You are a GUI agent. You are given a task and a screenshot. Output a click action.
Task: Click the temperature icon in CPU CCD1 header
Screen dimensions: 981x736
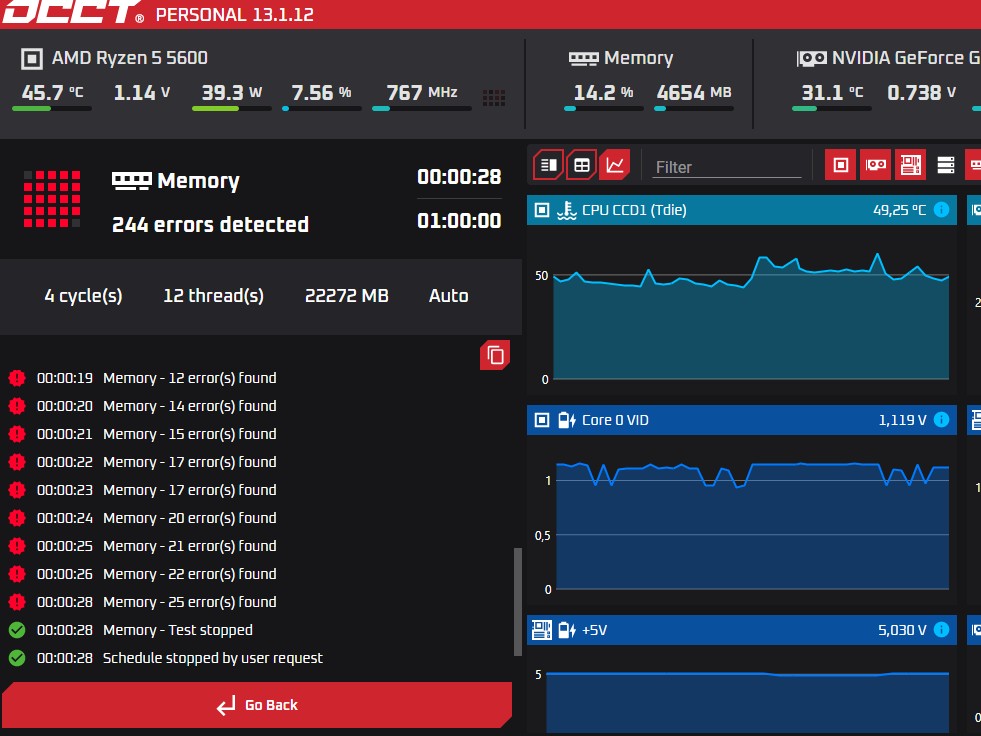click(566, 210)
